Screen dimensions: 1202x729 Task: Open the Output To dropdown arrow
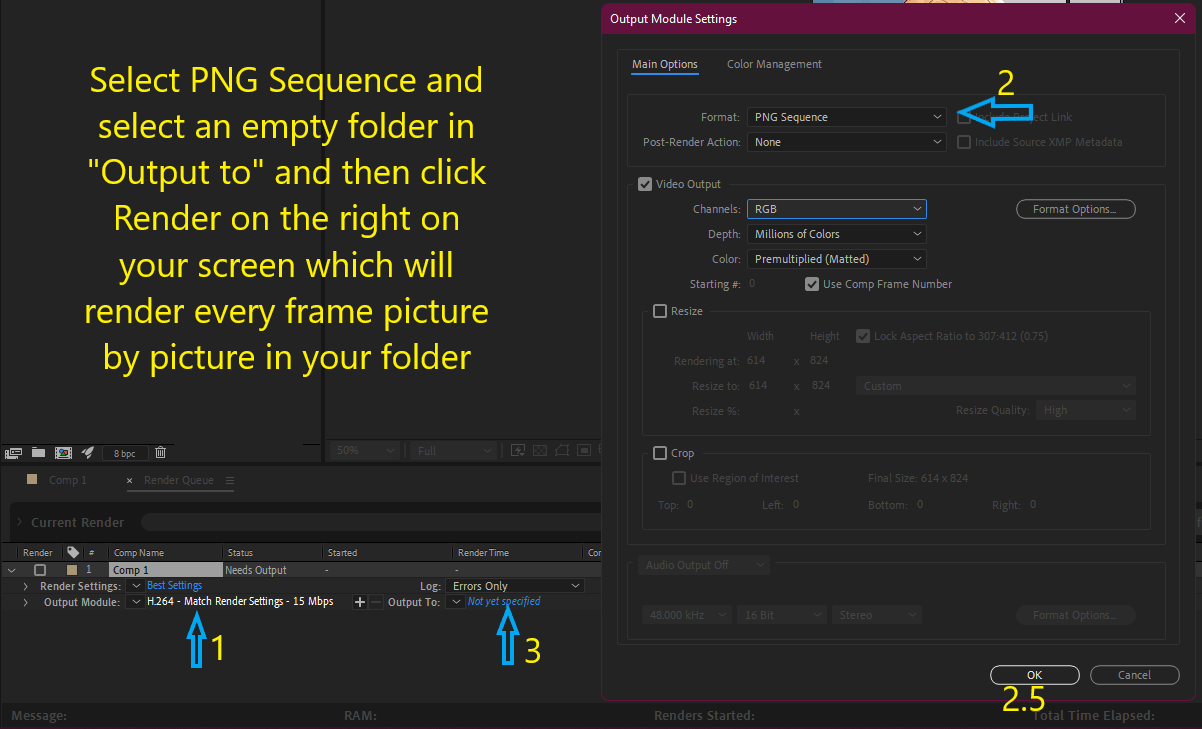456,602
